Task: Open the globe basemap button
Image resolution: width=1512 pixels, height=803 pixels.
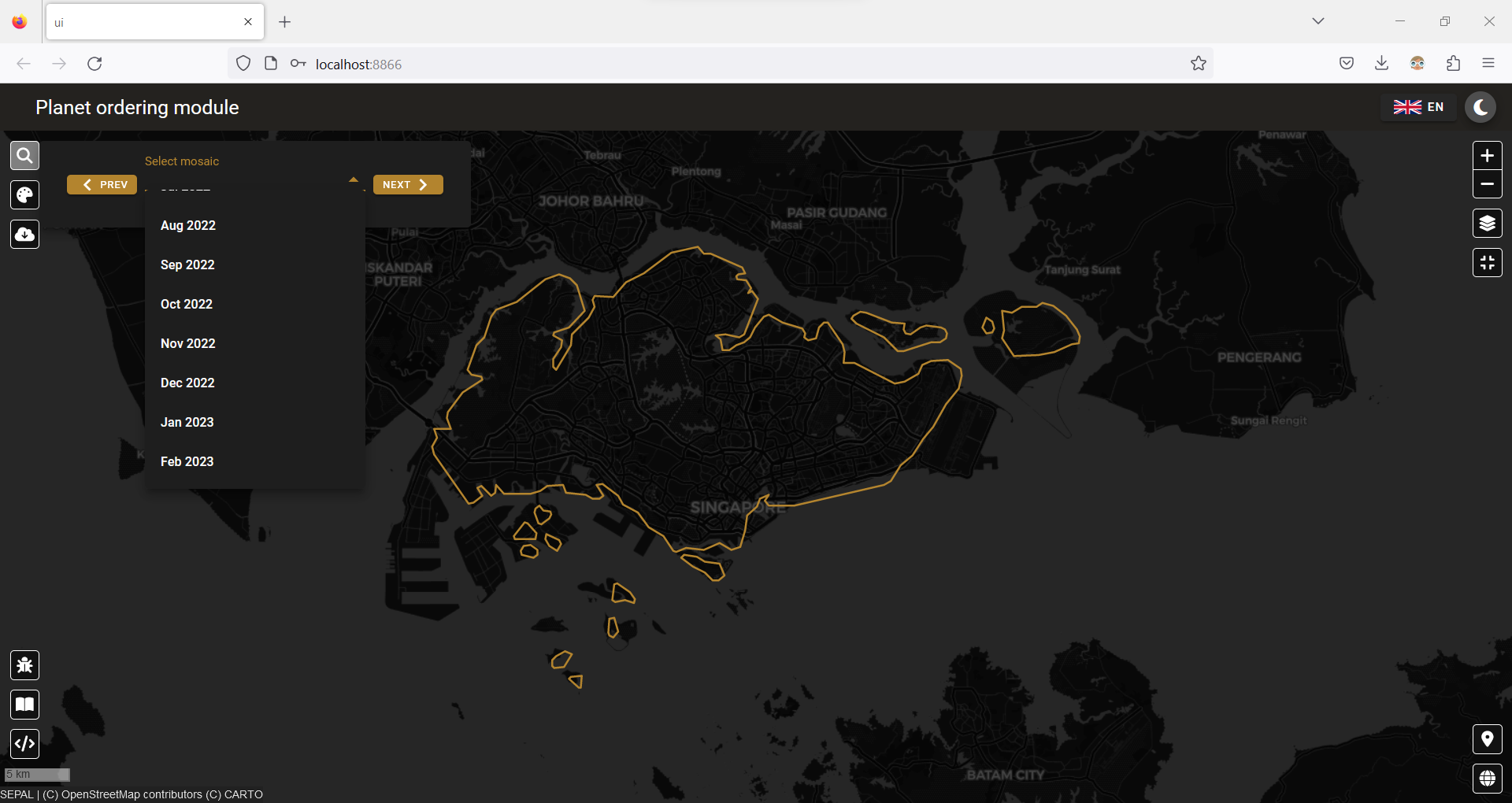Action: click(1487, 779)
